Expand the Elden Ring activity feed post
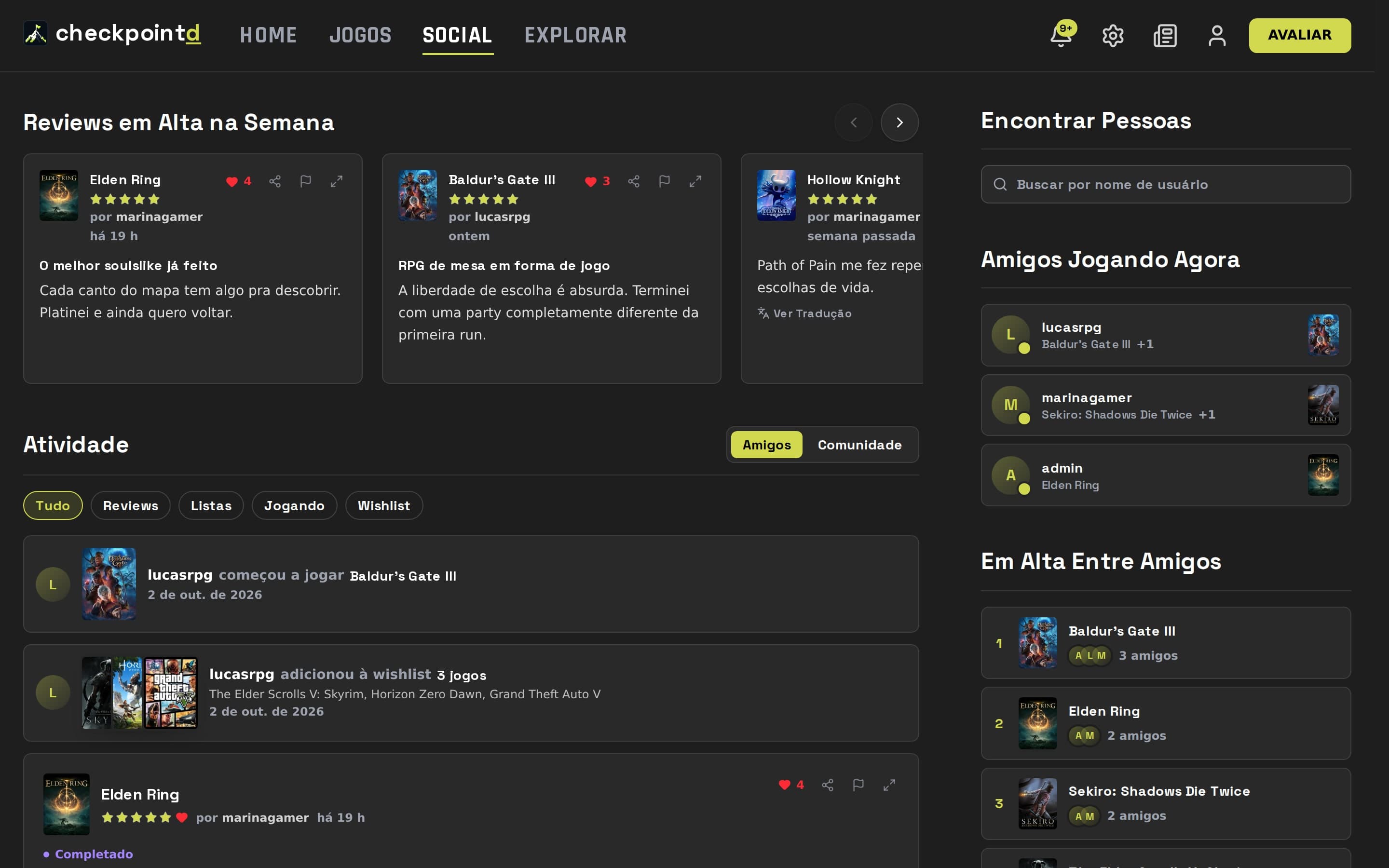 (890, 785)
